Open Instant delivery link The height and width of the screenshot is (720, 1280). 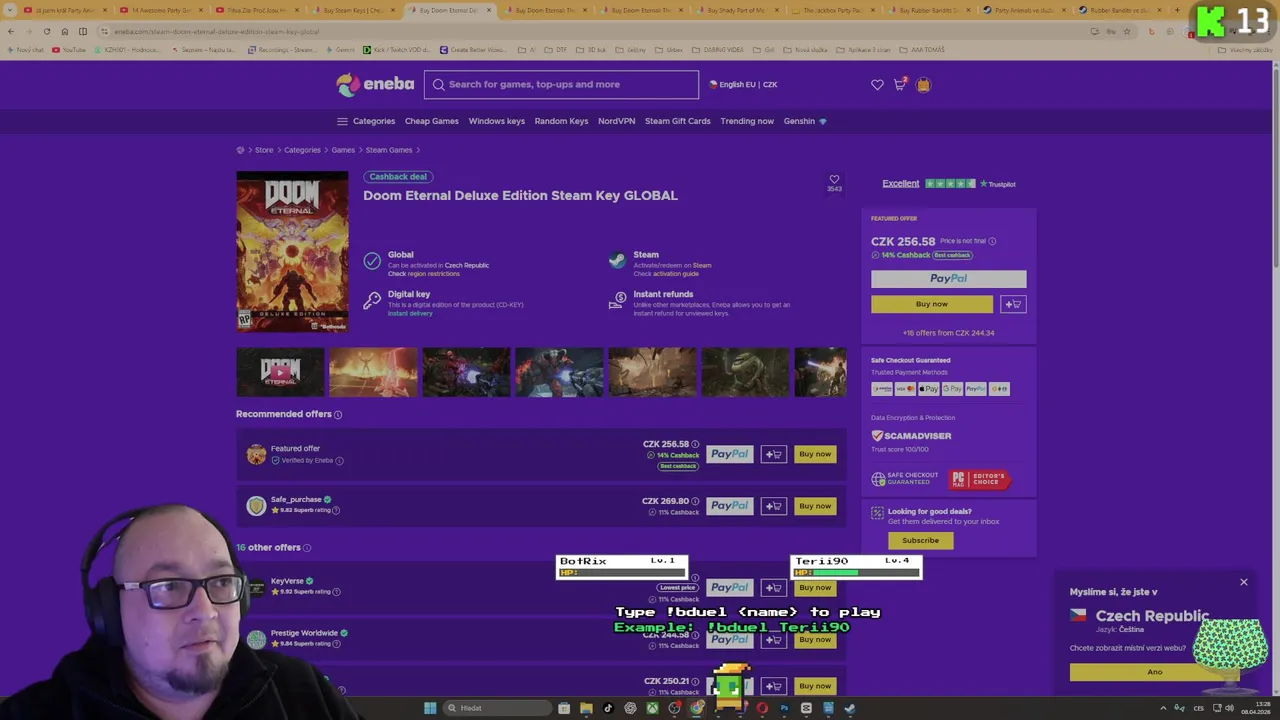coord(410,313)
